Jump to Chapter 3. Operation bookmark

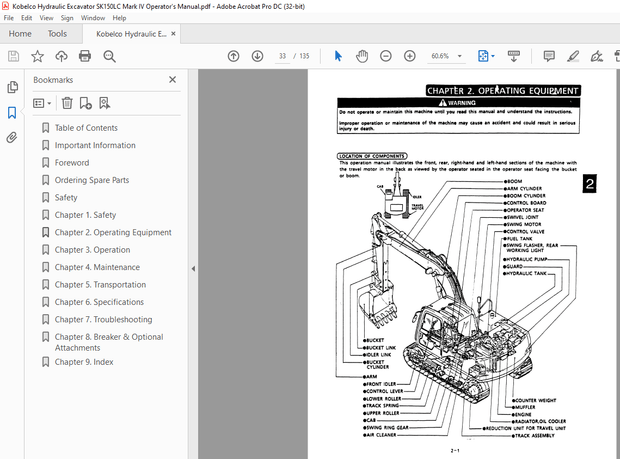coord(93,250)
